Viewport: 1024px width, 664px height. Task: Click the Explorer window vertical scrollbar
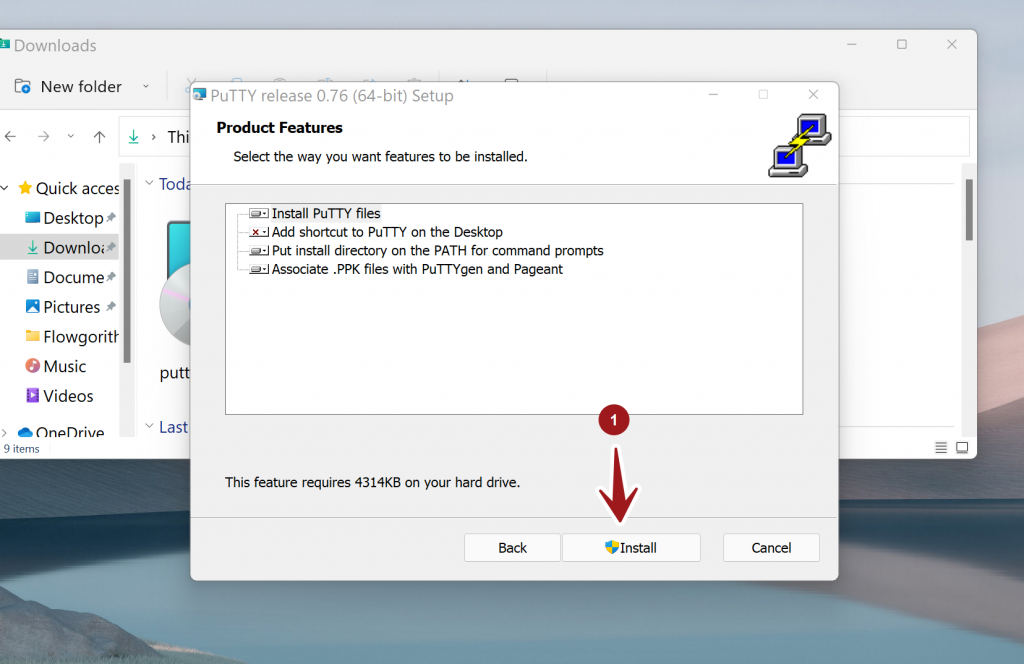[968, 211]
